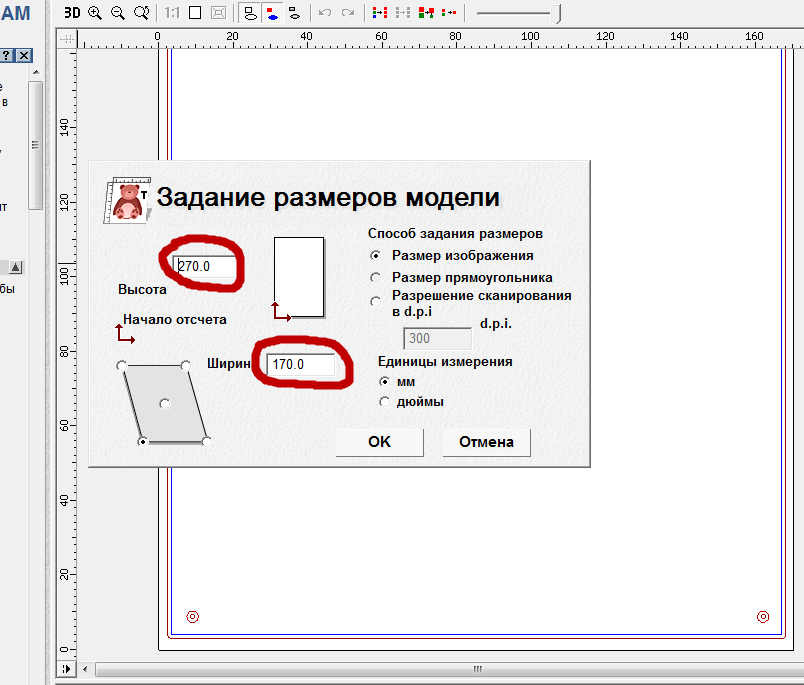
Task: Click the small rectangle over ellipse icon
Action: coord(294,12)
